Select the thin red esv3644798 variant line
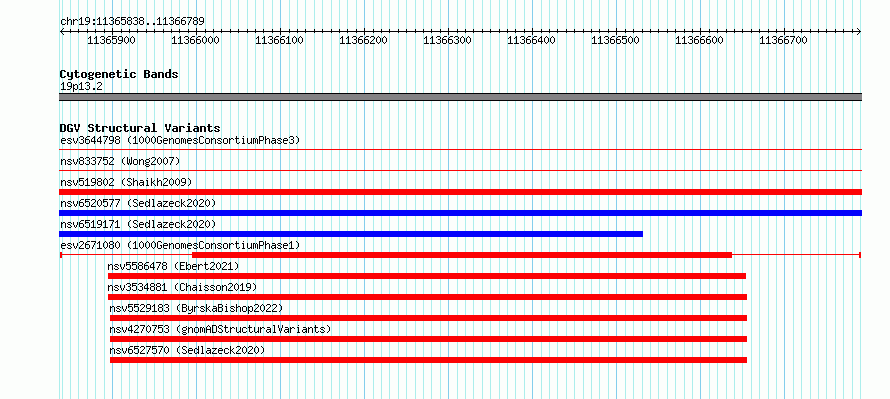 tap(460, 149)
